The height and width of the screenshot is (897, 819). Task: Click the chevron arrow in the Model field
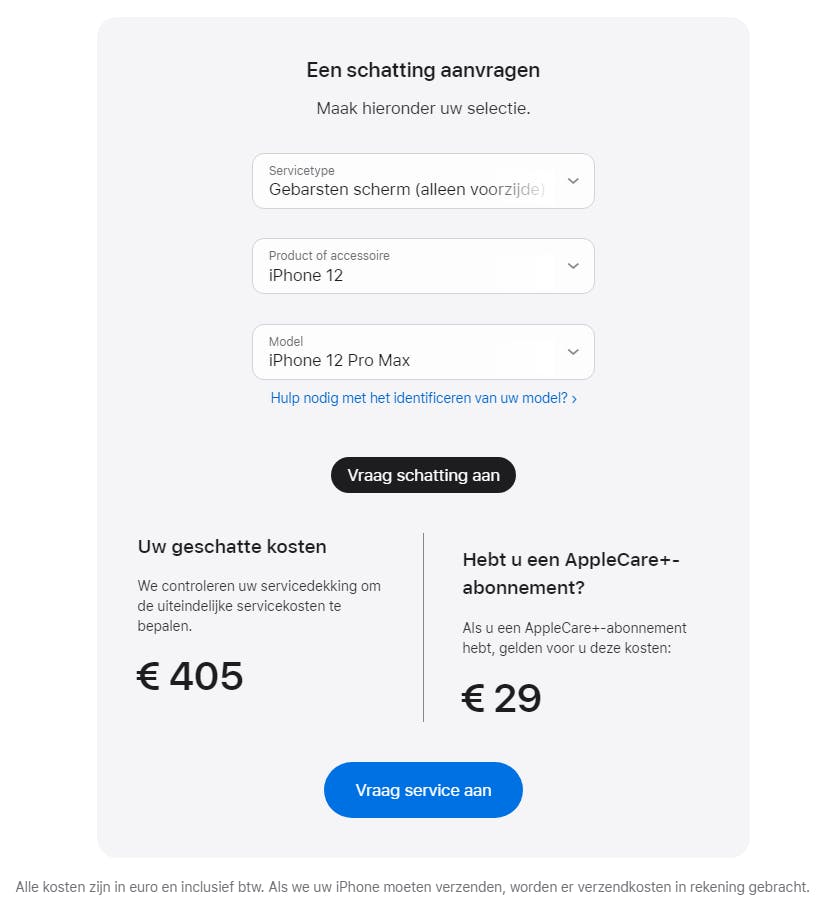coord(573,352)
